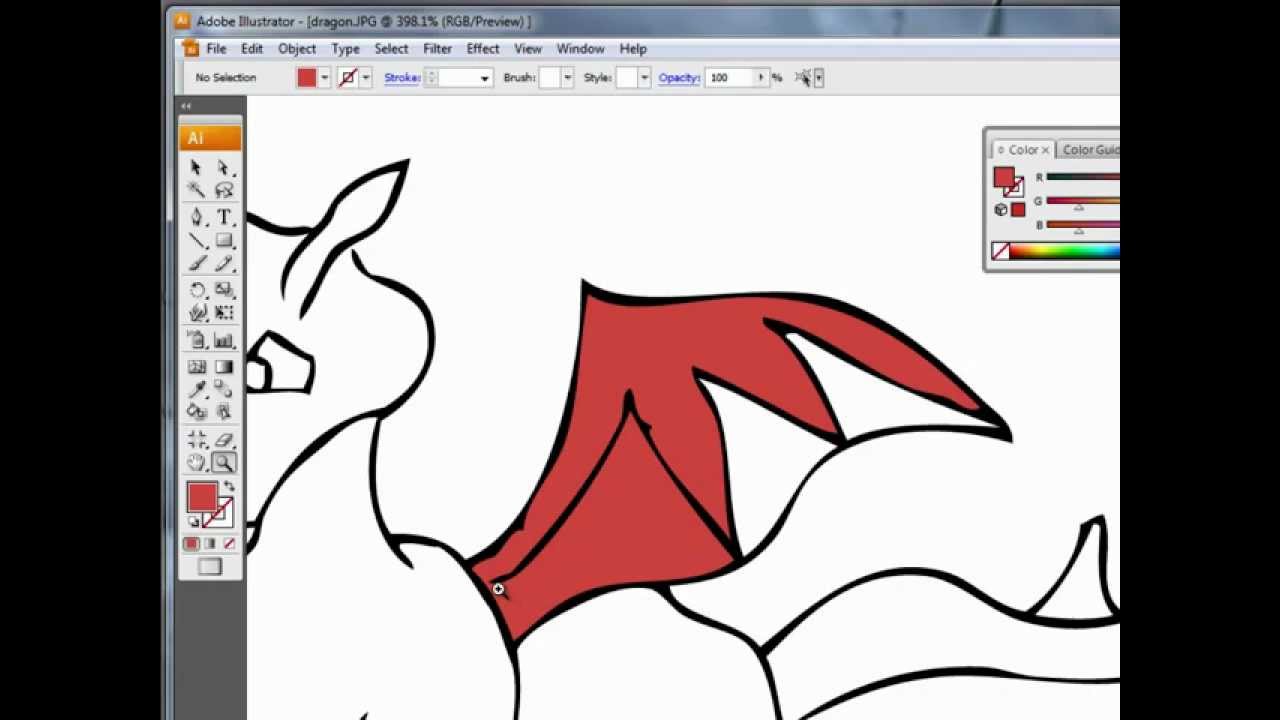
Task: Choose the Live Paint Selection tool
Action: pos(223,411)
